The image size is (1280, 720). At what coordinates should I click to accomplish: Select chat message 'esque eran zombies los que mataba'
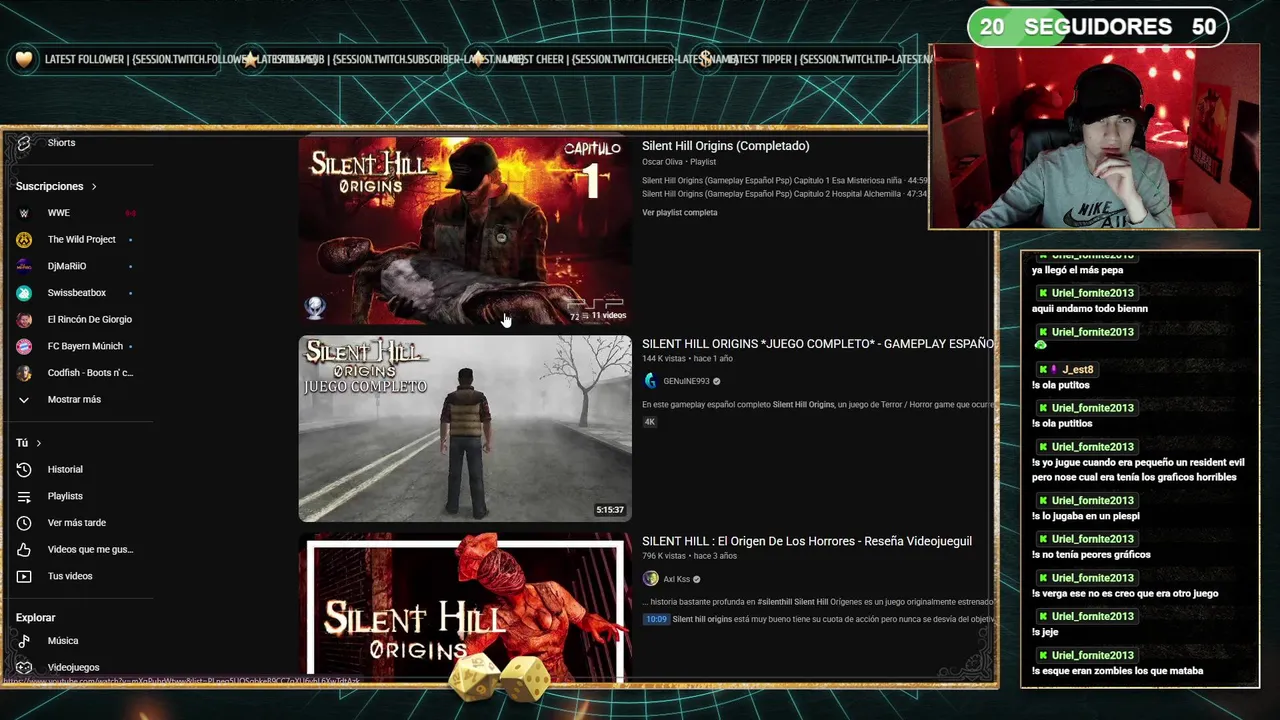click(x=1117, y=671)
